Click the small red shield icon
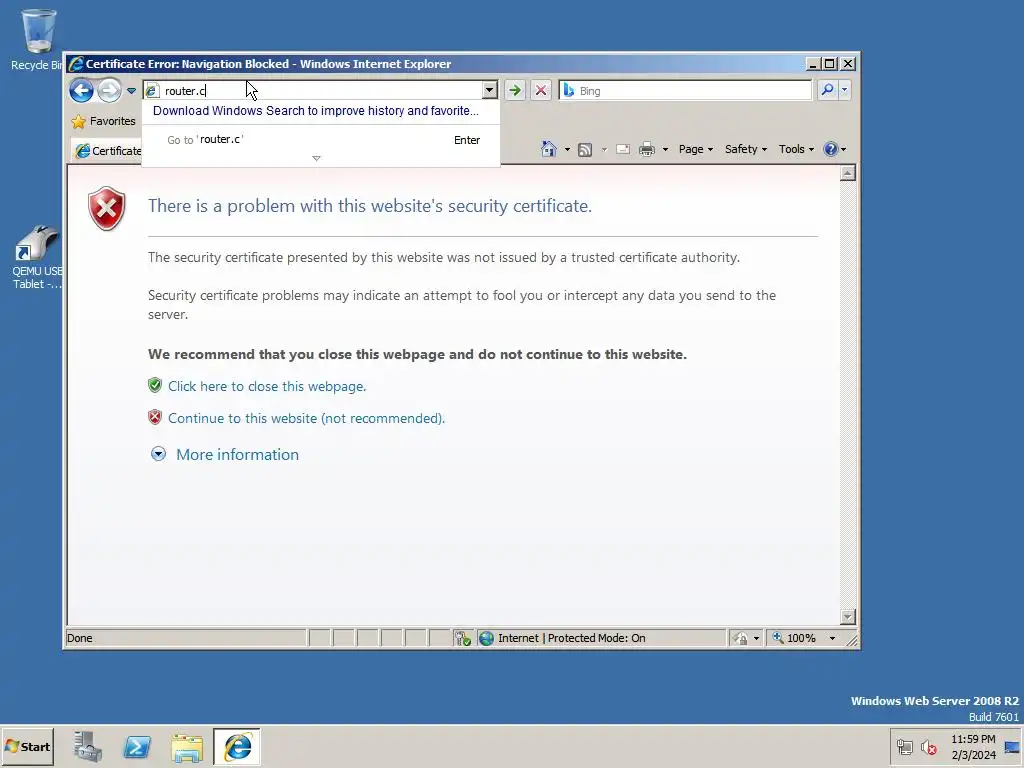 click(155, 417)
